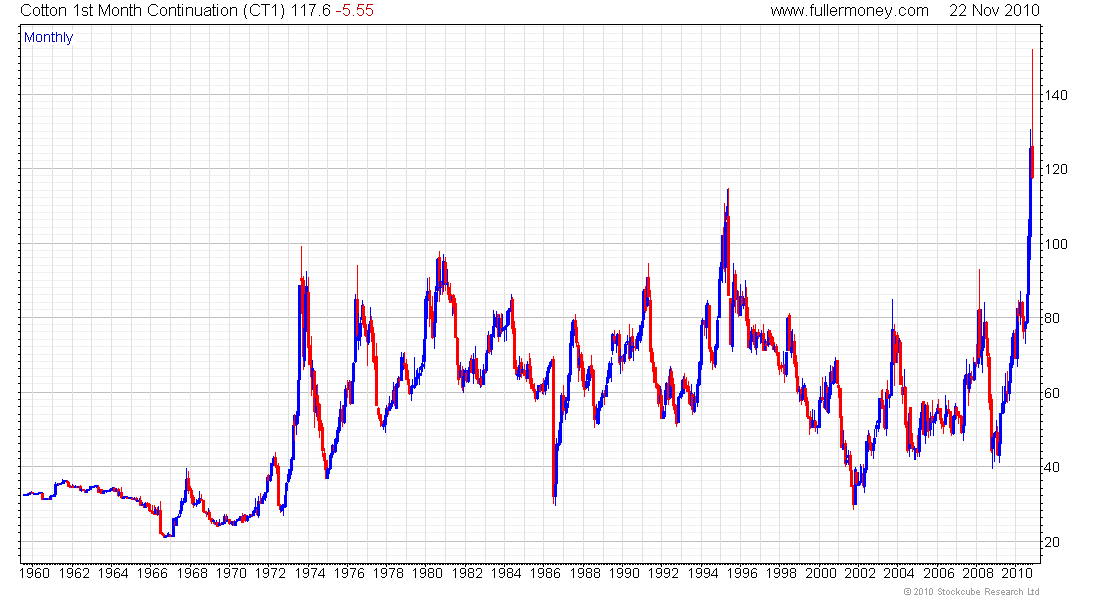Image resolution: width=1100 pixels, height=600 pixels.
Task: Click the 1998 year label
Action: click(781, 573)
